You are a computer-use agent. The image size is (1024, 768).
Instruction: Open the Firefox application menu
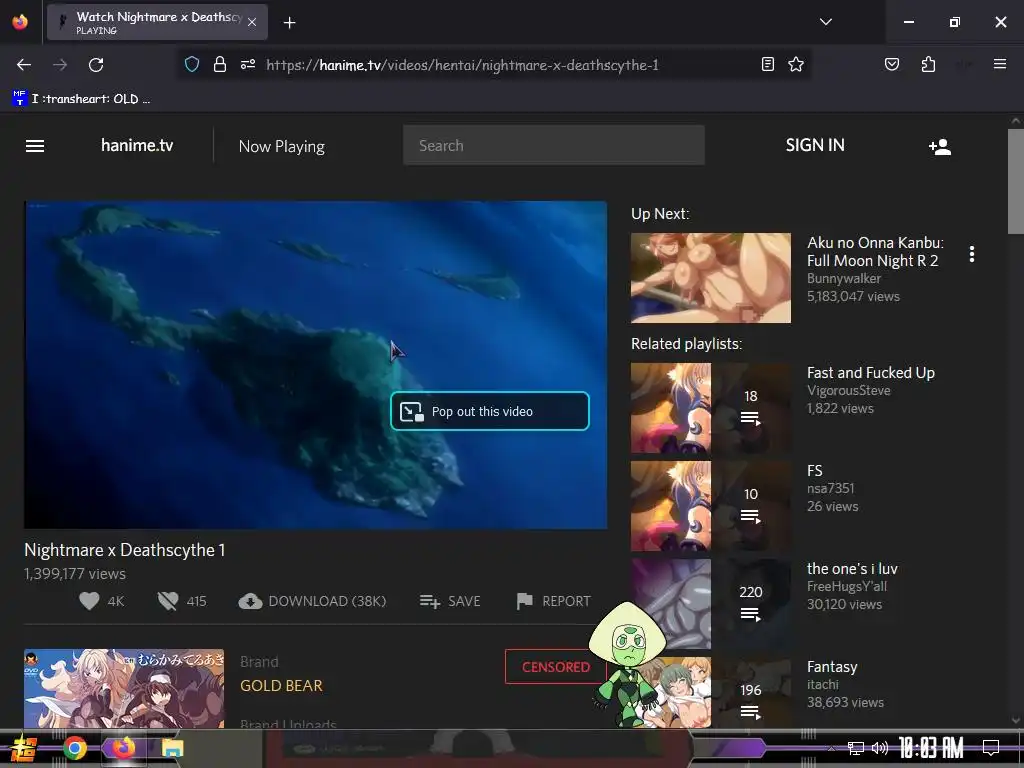tap(999, 64)
